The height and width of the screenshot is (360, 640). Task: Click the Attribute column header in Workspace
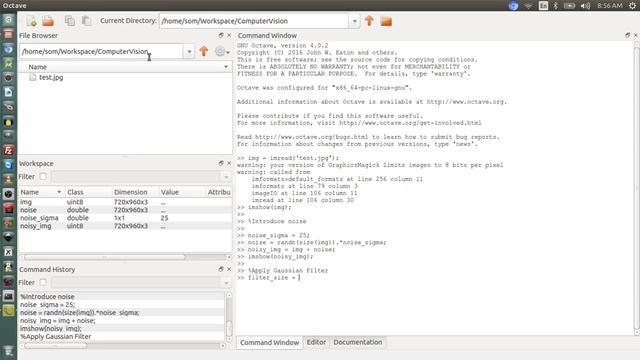coord(218,192)
